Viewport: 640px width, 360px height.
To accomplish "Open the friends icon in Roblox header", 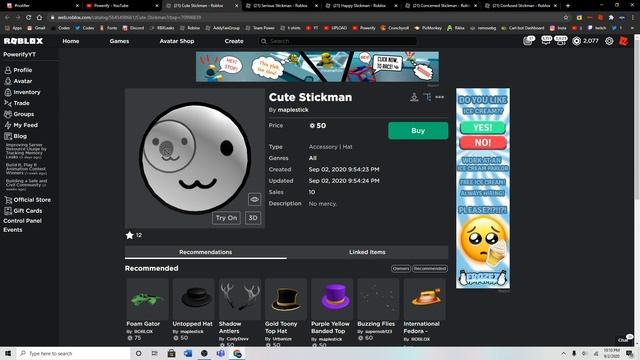I will click(561, 40).
